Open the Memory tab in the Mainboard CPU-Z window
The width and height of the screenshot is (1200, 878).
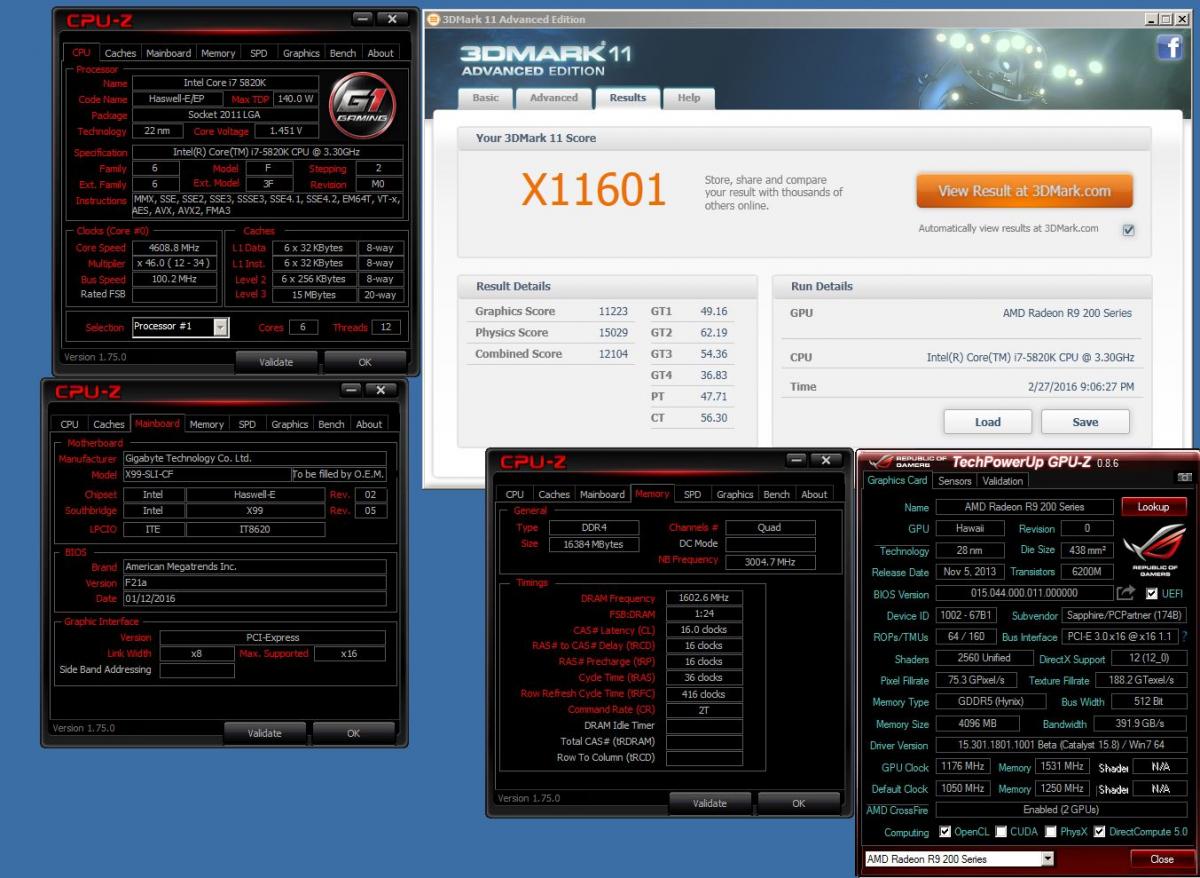(206, 424)
